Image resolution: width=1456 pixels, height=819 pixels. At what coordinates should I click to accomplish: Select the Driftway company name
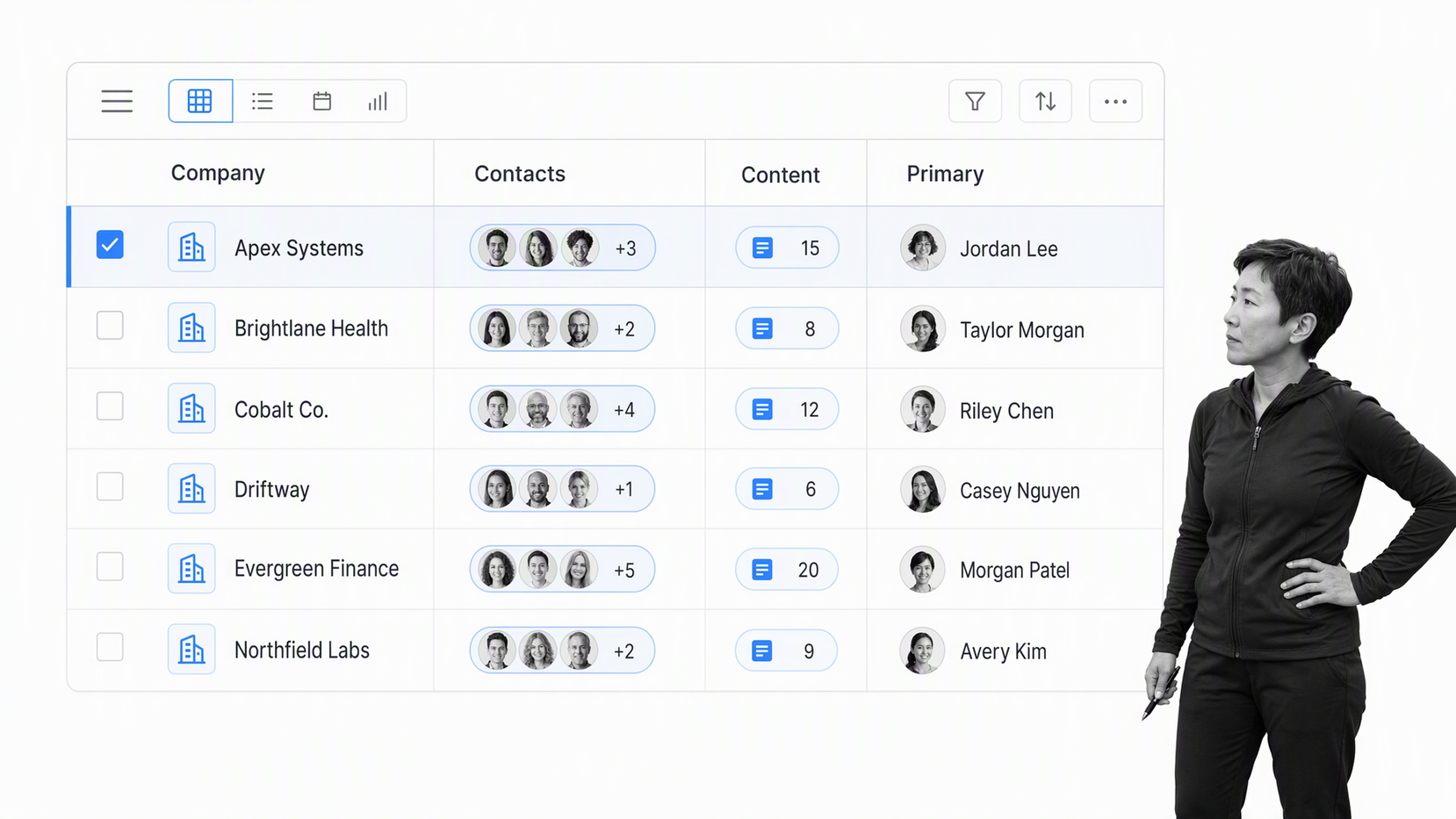point(271,490)
